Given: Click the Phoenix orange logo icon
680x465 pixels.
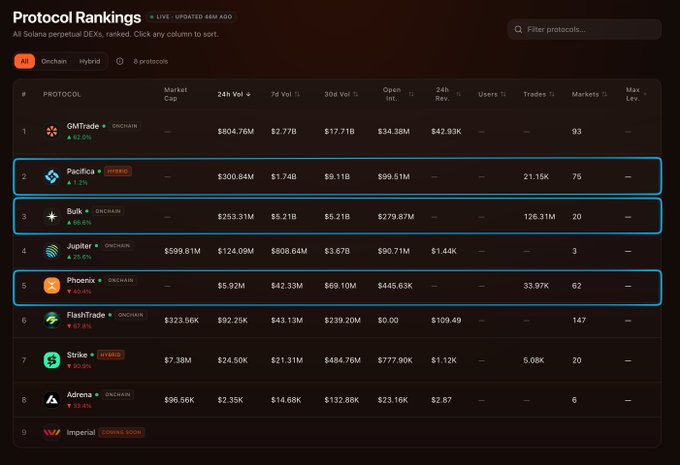Looking at the screenshot, I should (x=52, y=285).
